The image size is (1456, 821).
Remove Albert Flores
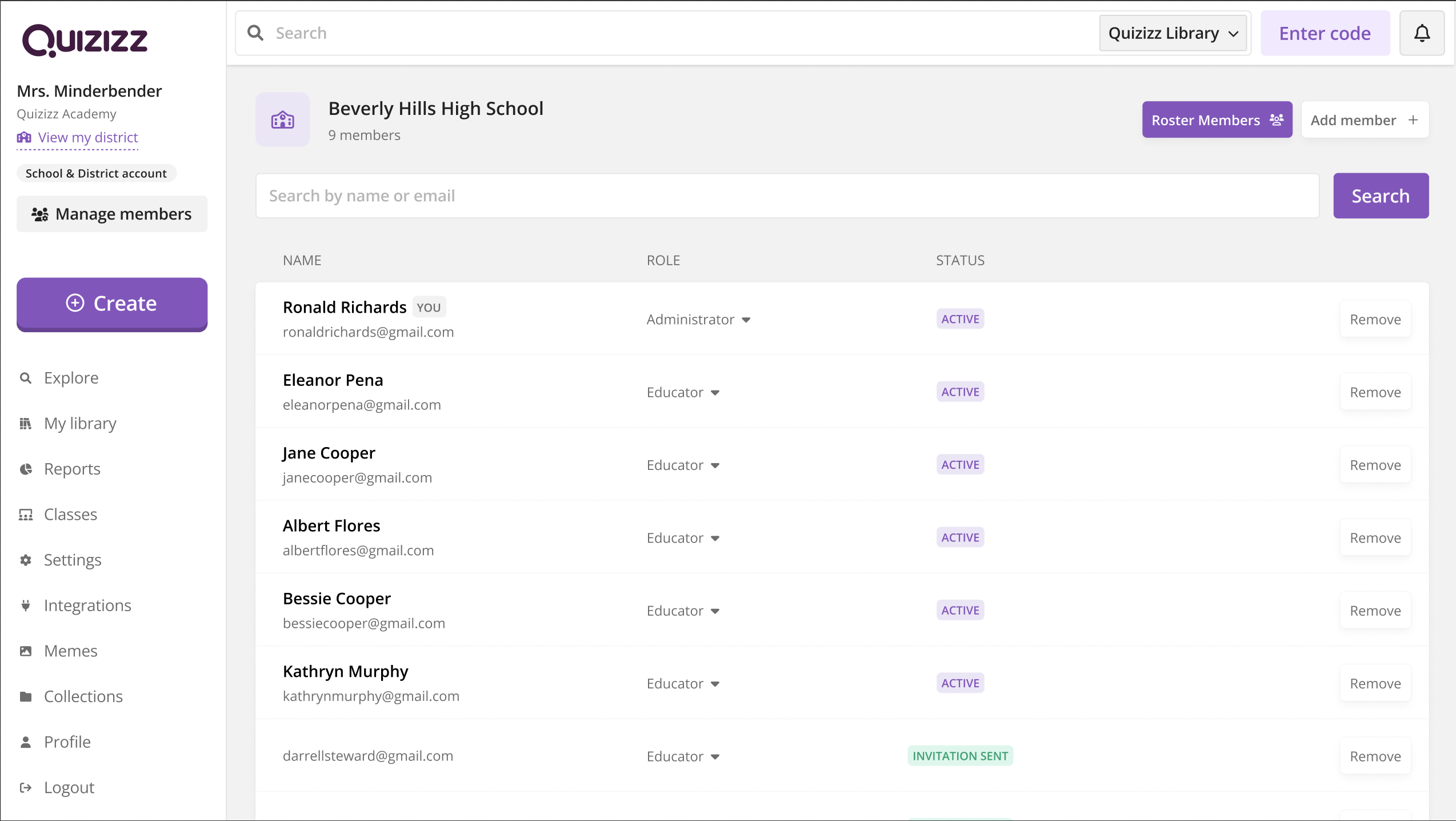point(1375,538)
